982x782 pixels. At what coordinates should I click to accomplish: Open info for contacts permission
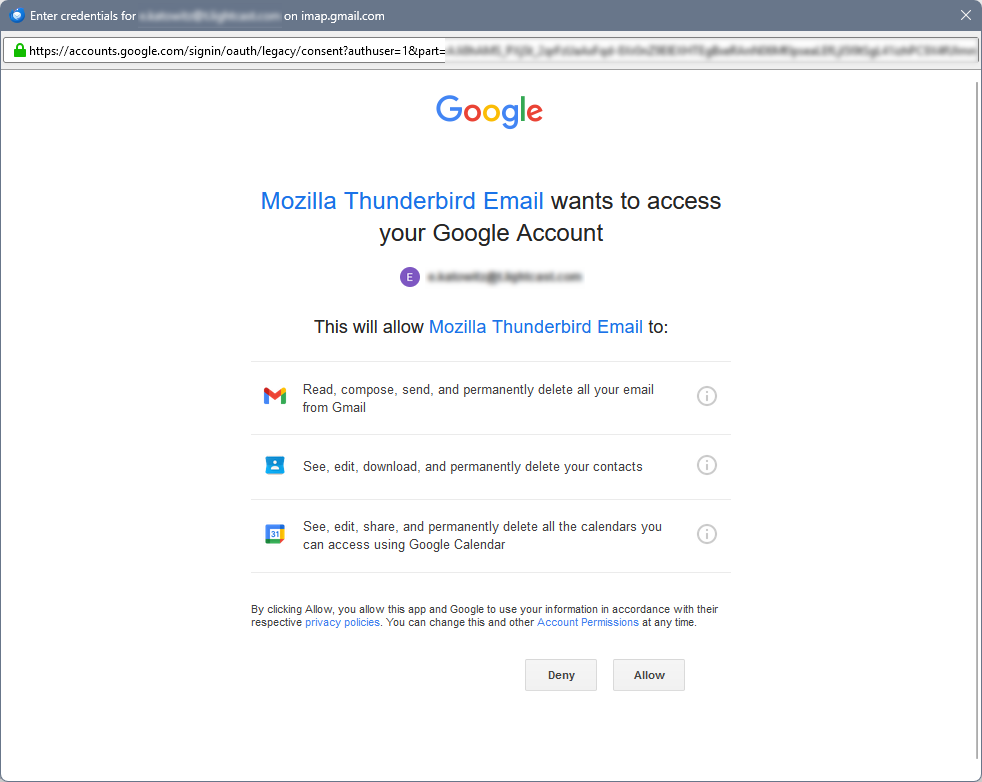click(x=706, y=465)
